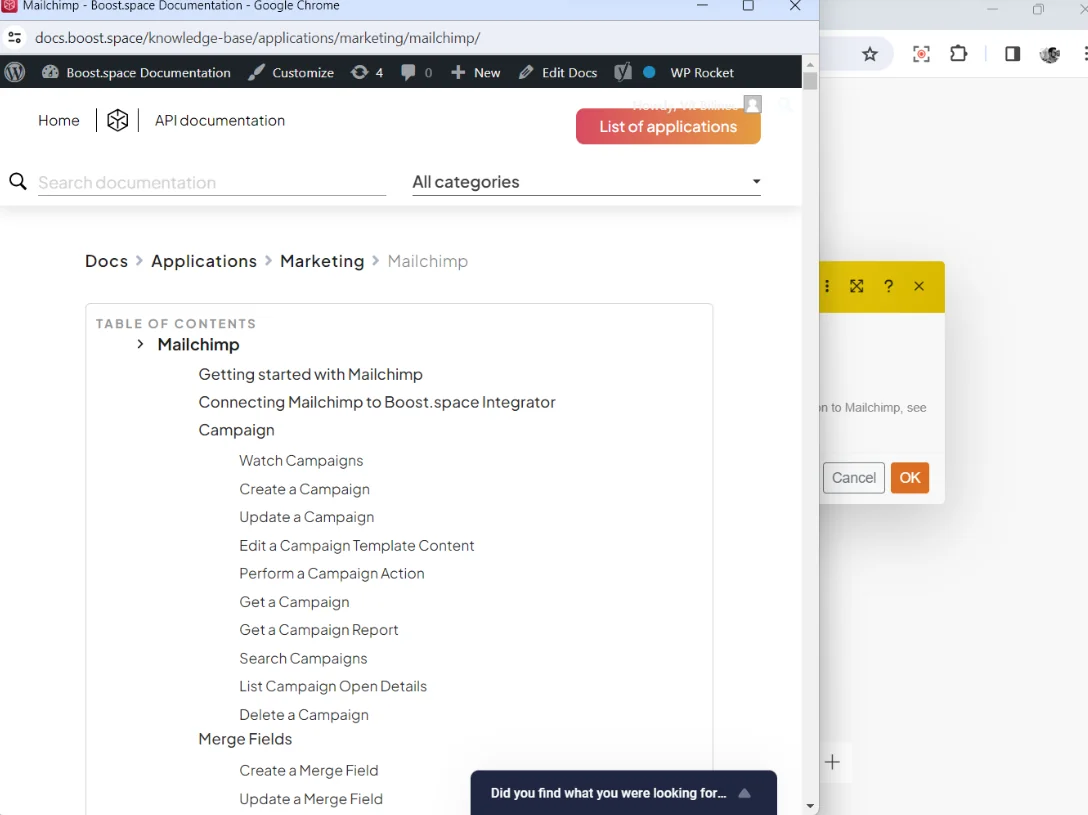This screenshot has width=1088, height=815.
Task: Click the scrollbar down arrow
Action: point(810,806)
